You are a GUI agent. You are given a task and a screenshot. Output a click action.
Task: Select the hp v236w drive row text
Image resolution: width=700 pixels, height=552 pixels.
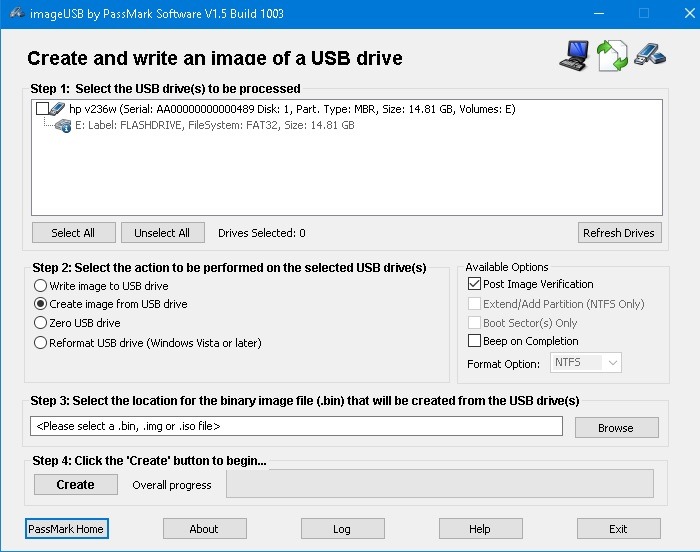point(292,109)
